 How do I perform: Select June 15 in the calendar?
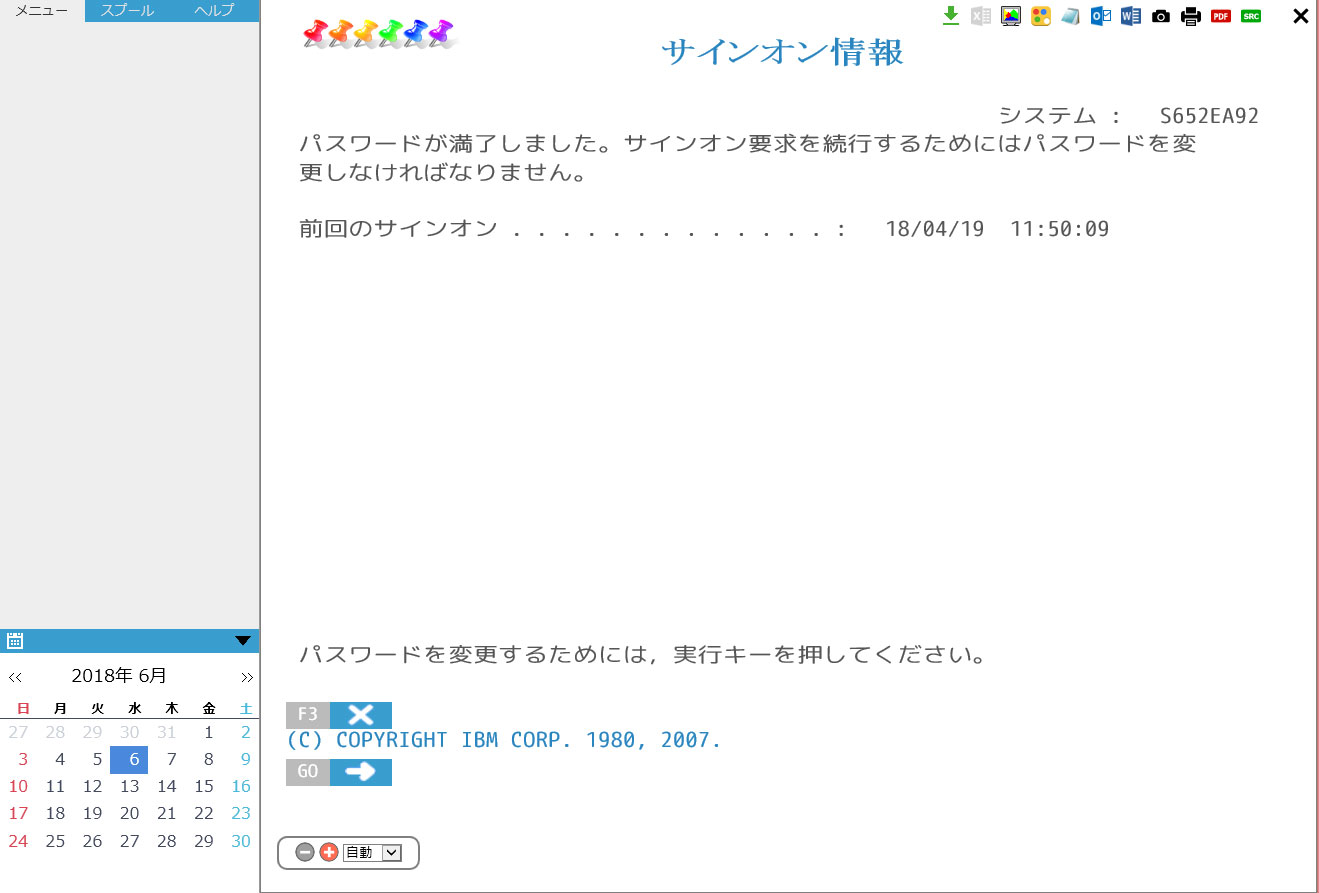point(204,786)
